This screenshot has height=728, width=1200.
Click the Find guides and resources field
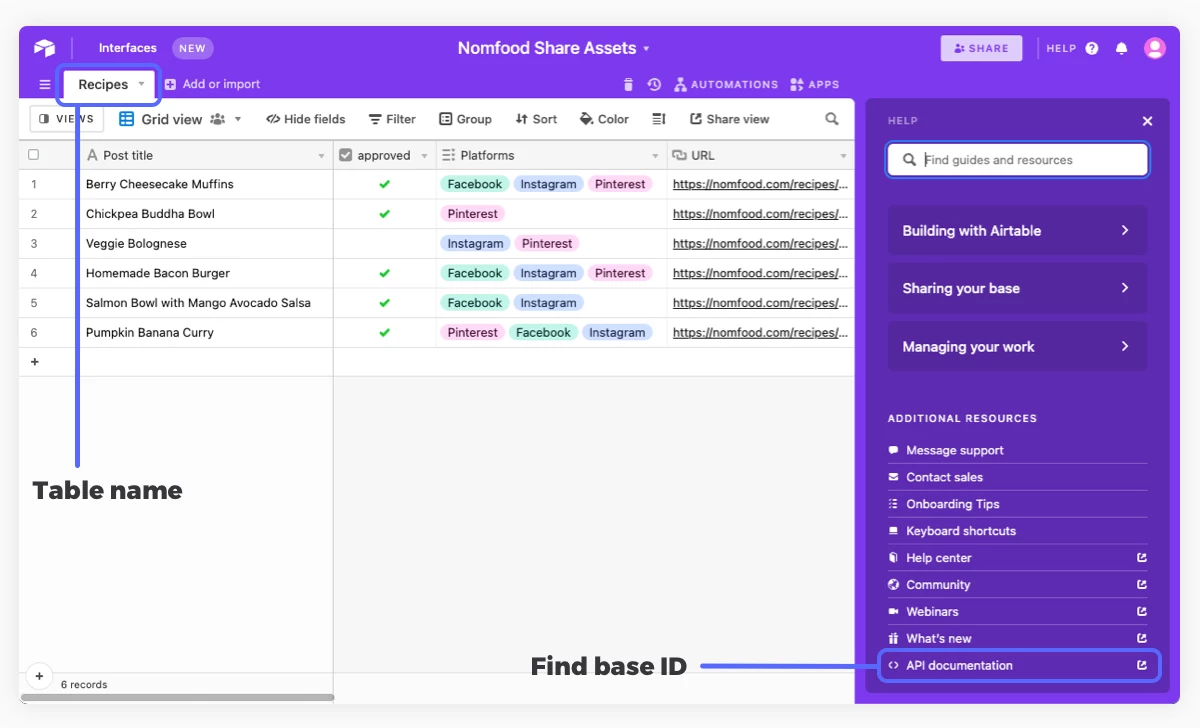(1017, 160)
